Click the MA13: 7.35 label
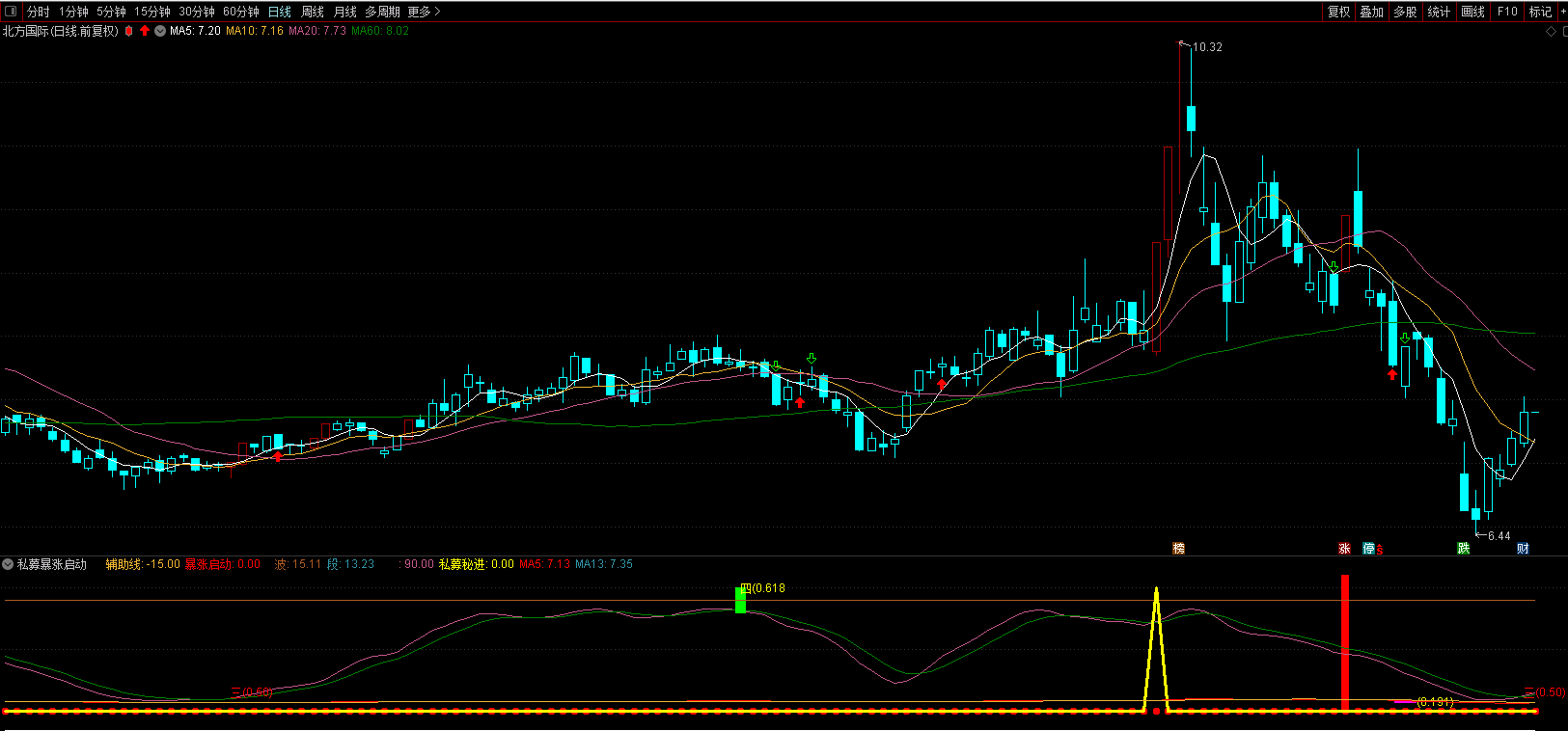 pyautogui.click(x=604, y=564)
